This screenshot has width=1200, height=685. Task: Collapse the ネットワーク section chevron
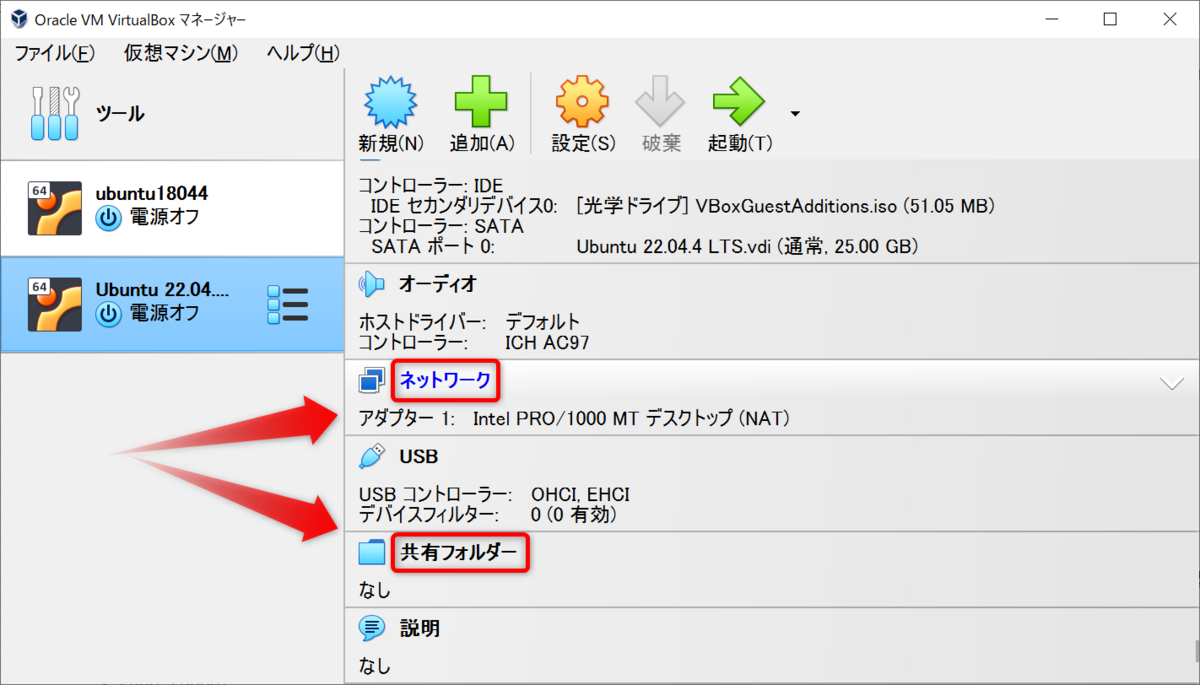click(1172, 384)
